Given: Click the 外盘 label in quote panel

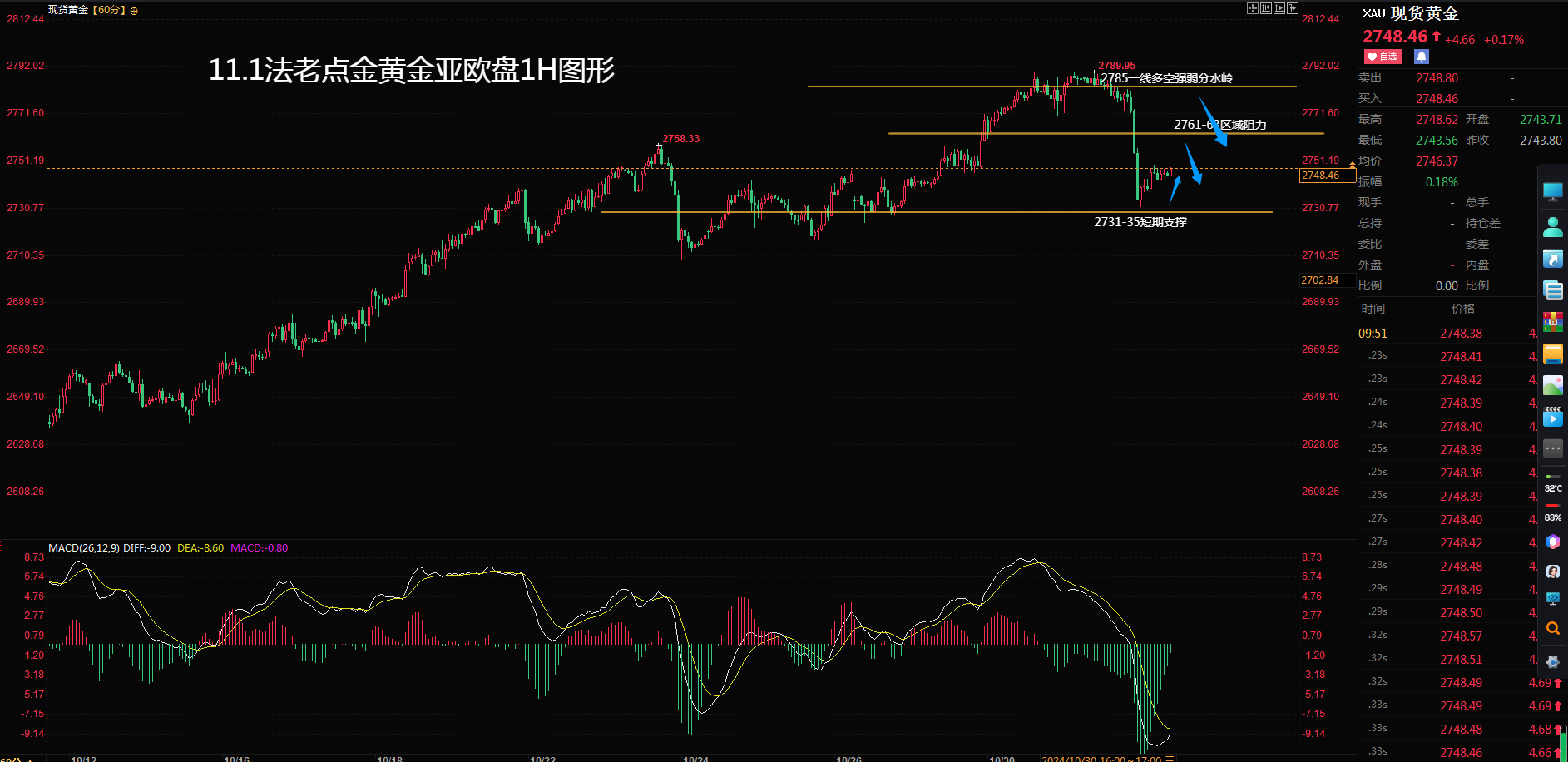Looking at the screenshot, I should tap(1370, 265).
